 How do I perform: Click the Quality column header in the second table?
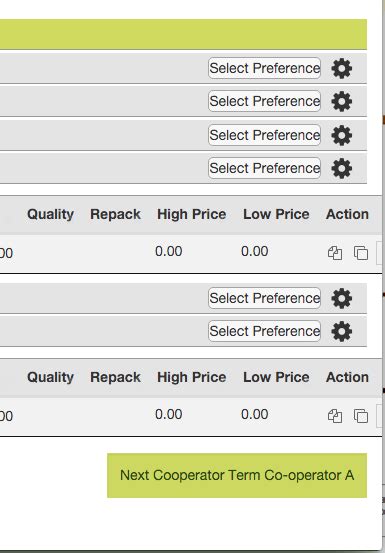point(50,377)
